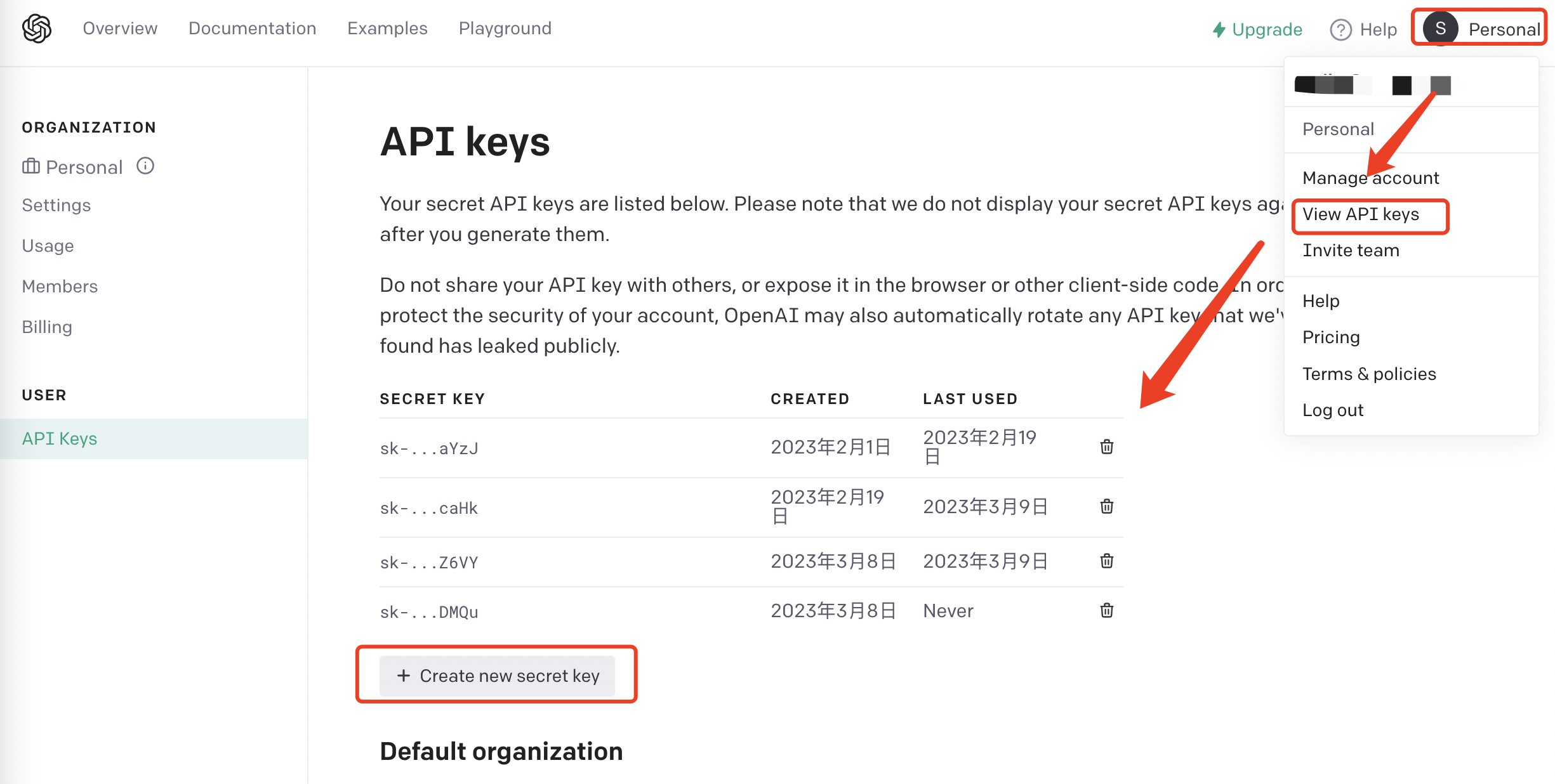Image resolution: width=1555 pixels, height=784 pixels.
Task: Click the Help question mark icon
Action: (x=1340, y=29)
